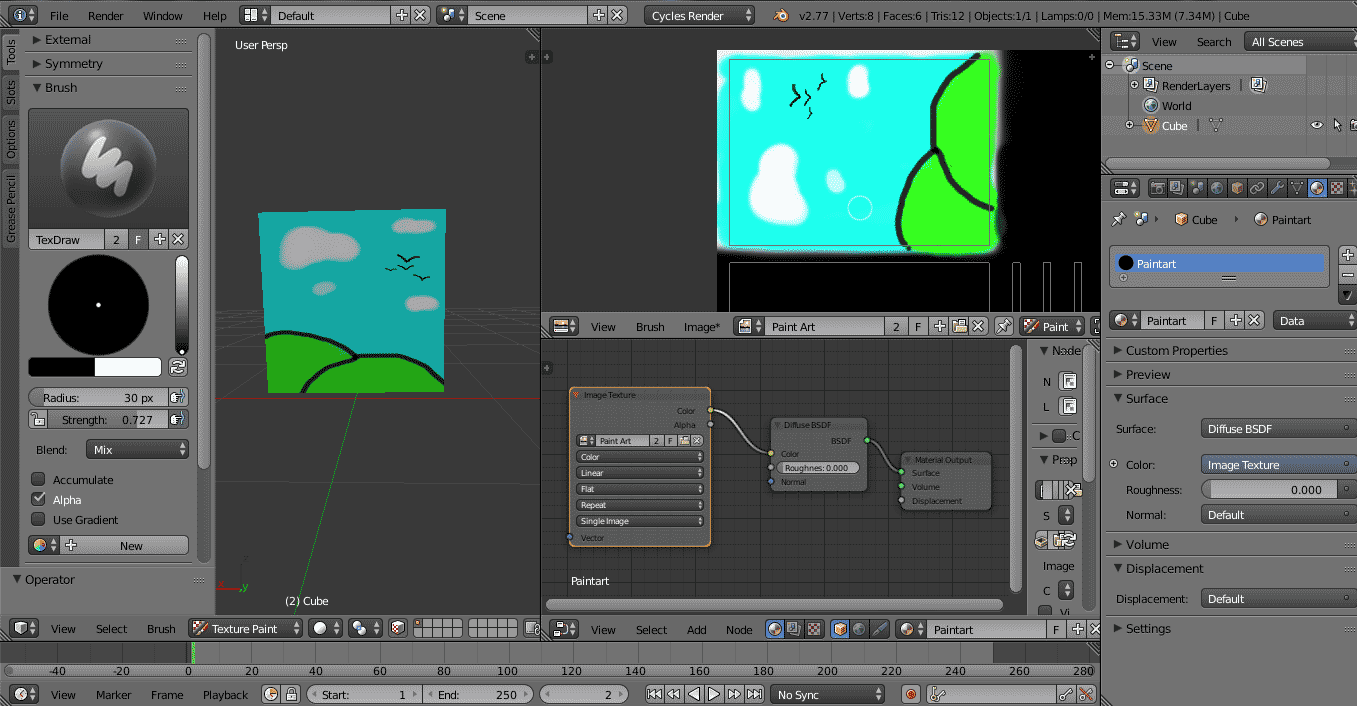1357x706 pixels.
Task: Open the Modifiers wrench tab in Properties
Action: [x=1277, y=188]
